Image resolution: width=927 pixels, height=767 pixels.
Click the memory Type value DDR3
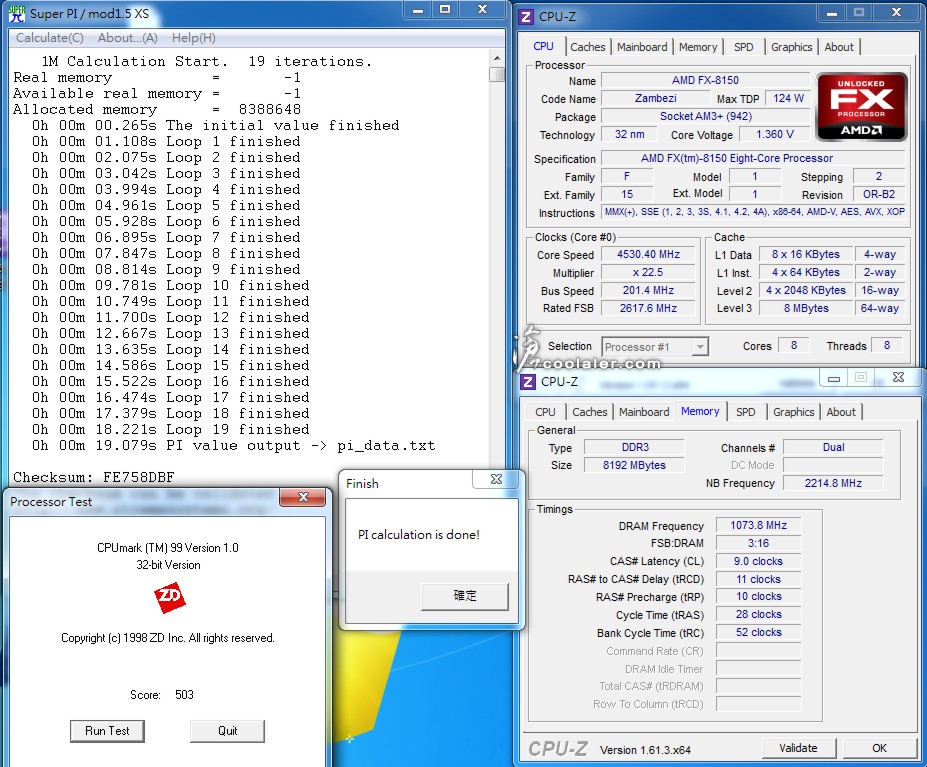635,447
